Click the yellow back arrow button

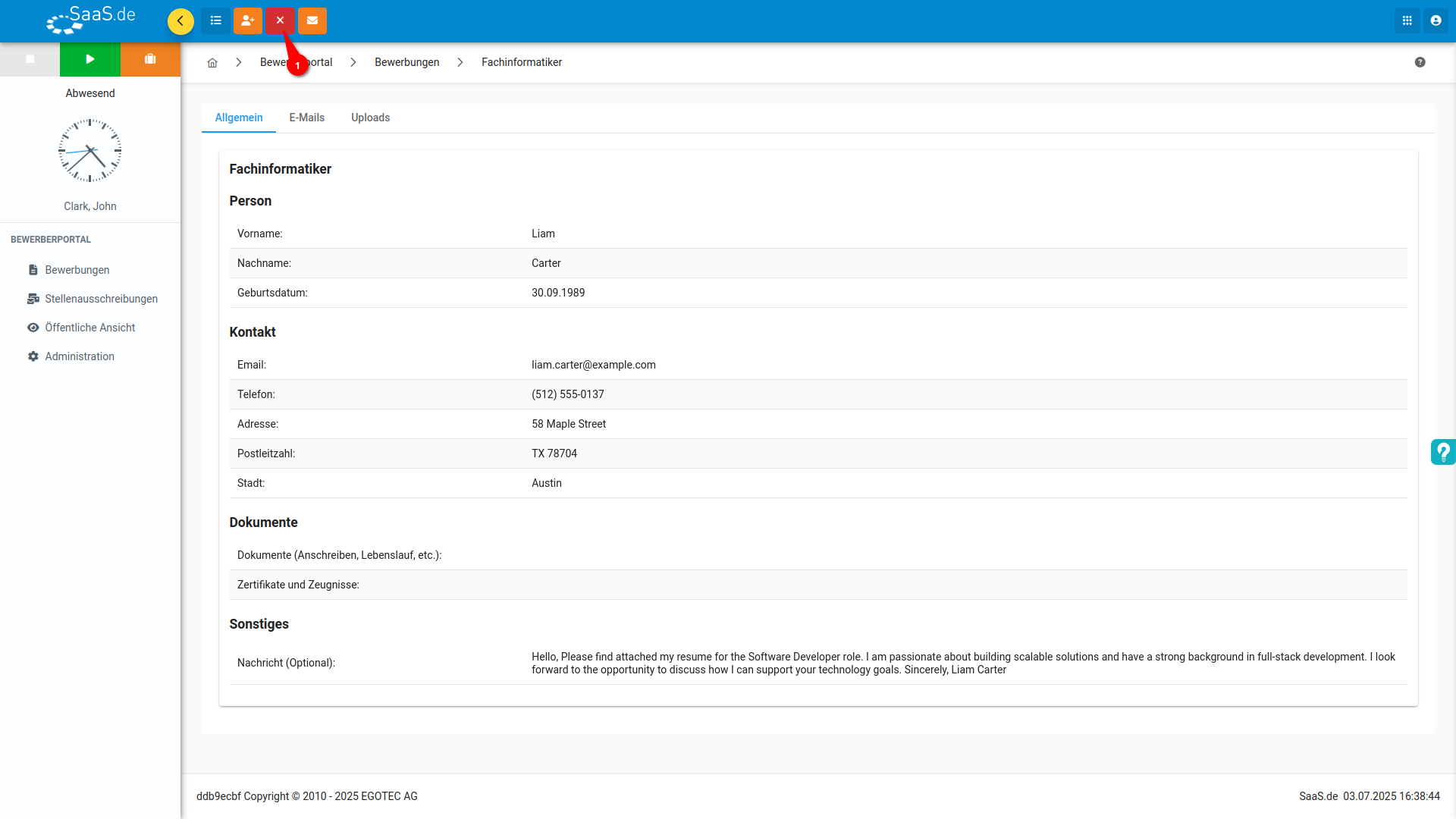(x=180, y=21)
